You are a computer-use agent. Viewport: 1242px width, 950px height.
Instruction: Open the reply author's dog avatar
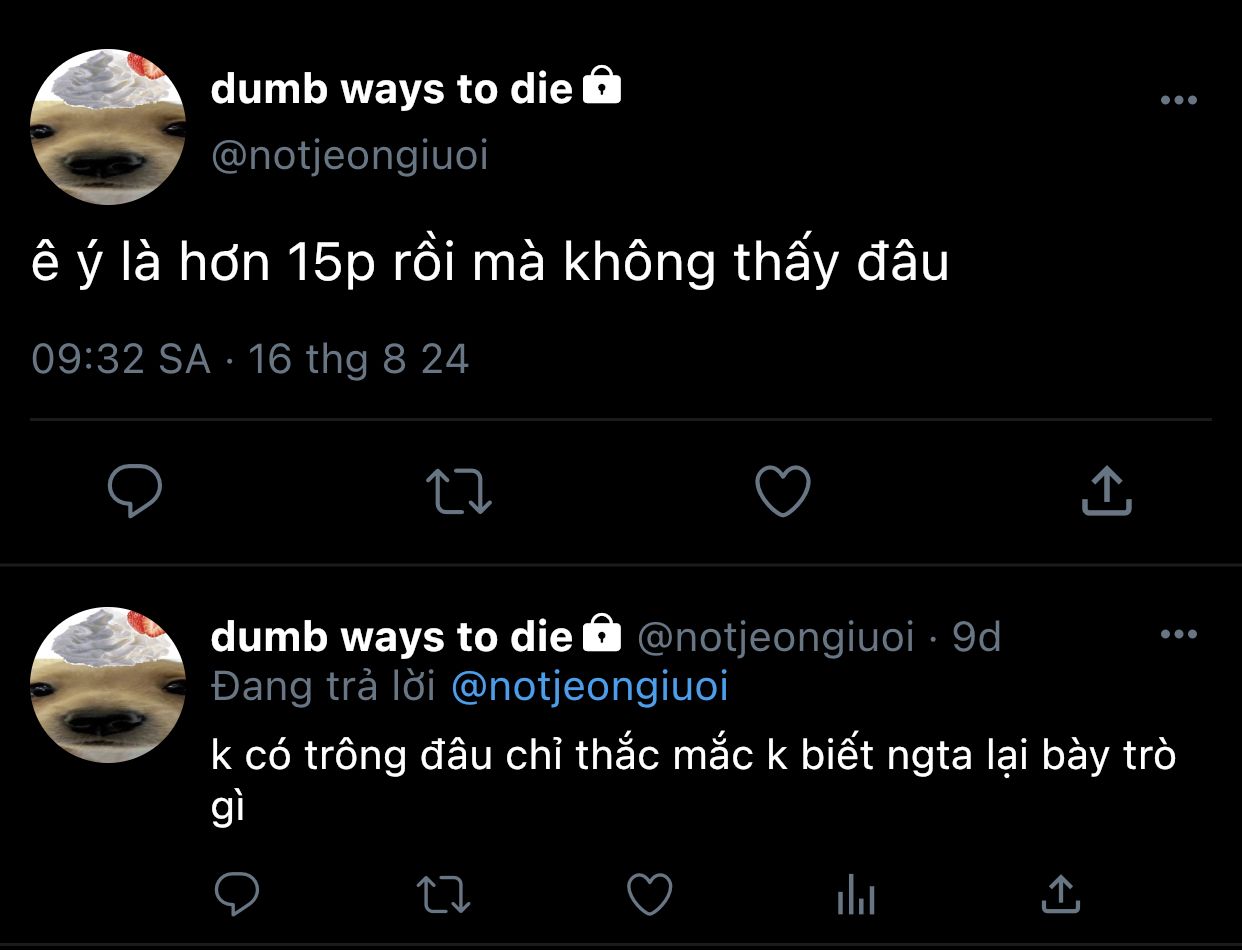pos(108,685)
